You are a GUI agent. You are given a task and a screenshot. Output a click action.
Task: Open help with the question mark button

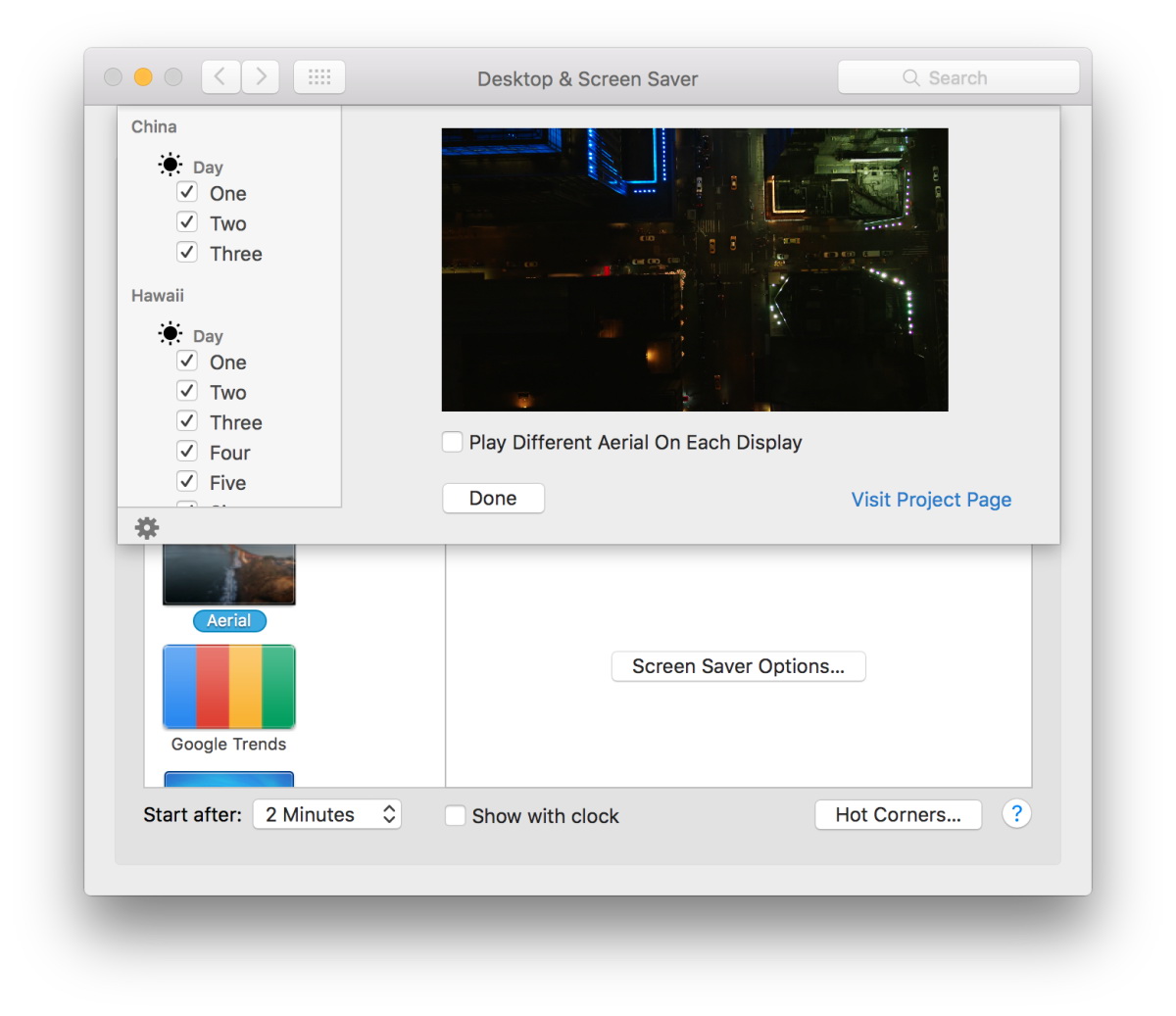click(1016, 814)
